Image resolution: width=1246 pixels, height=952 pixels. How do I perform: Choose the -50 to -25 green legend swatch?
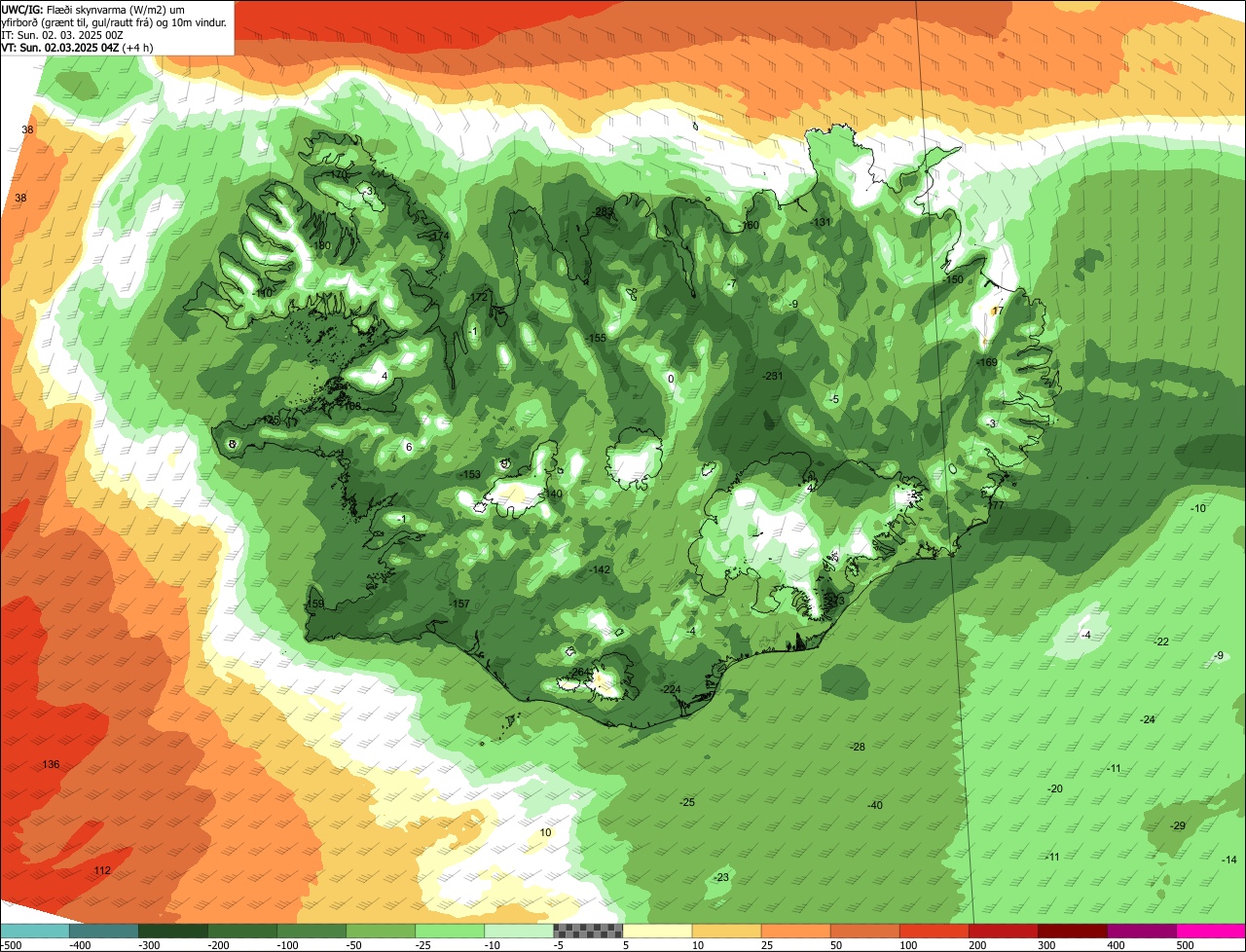(x=381, y=931)
